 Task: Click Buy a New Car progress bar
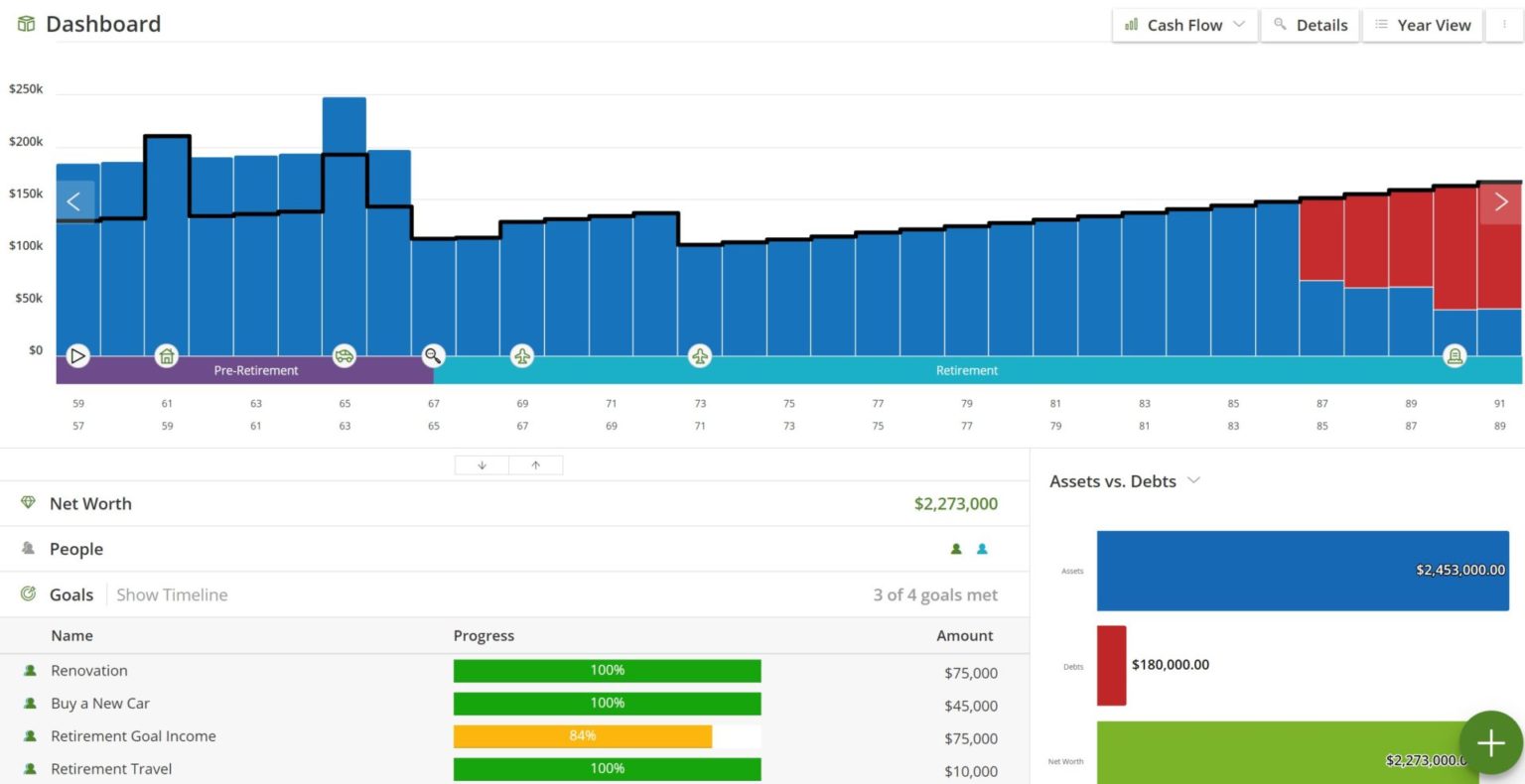coord(608,704)
